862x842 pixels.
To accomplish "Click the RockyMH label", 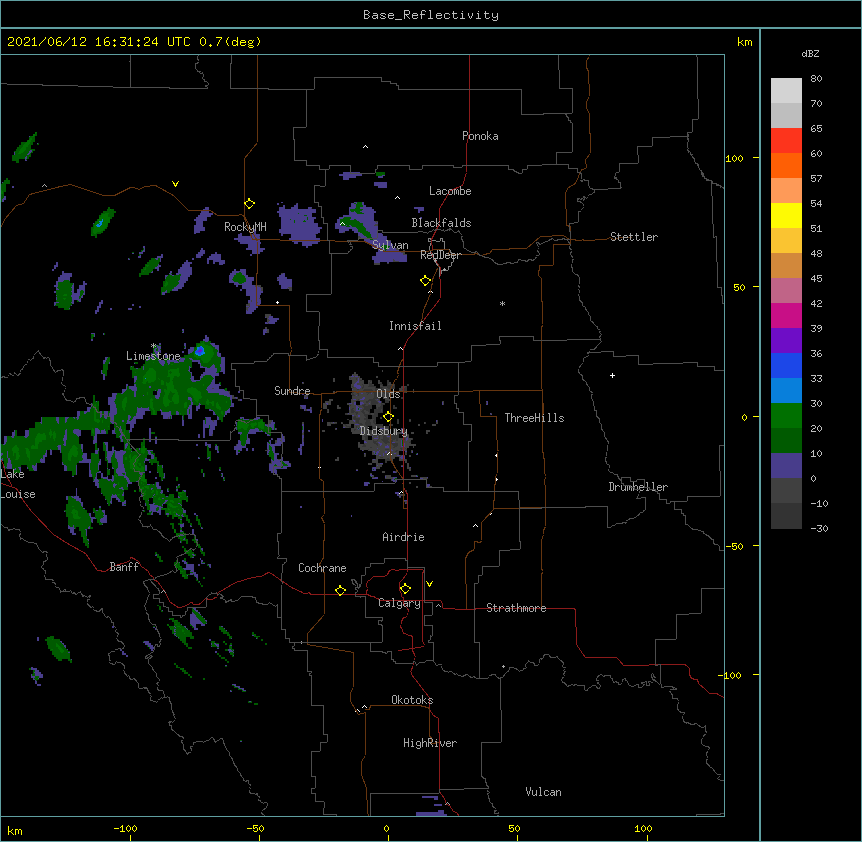I will (245, 227).
